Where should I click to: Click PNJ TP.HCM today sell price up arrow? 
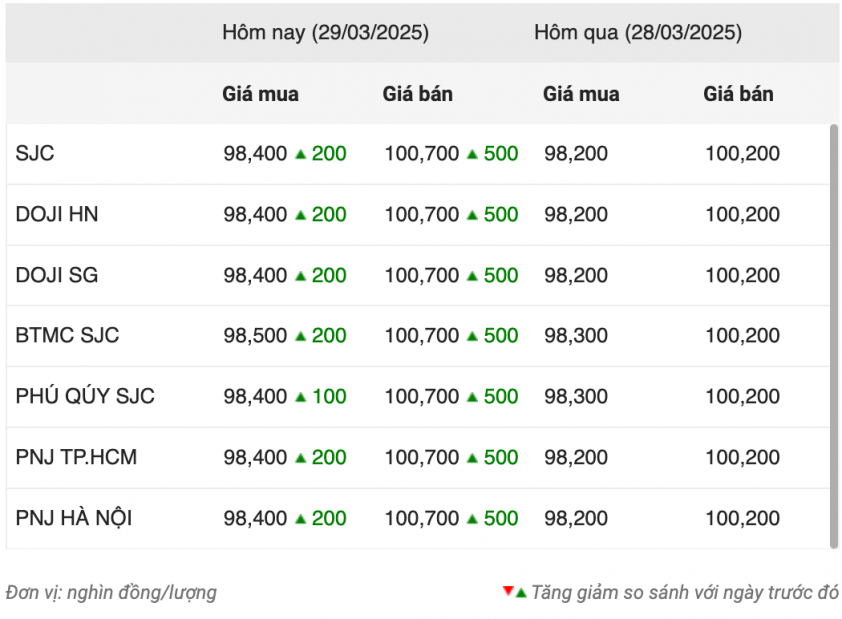(473, 458)
